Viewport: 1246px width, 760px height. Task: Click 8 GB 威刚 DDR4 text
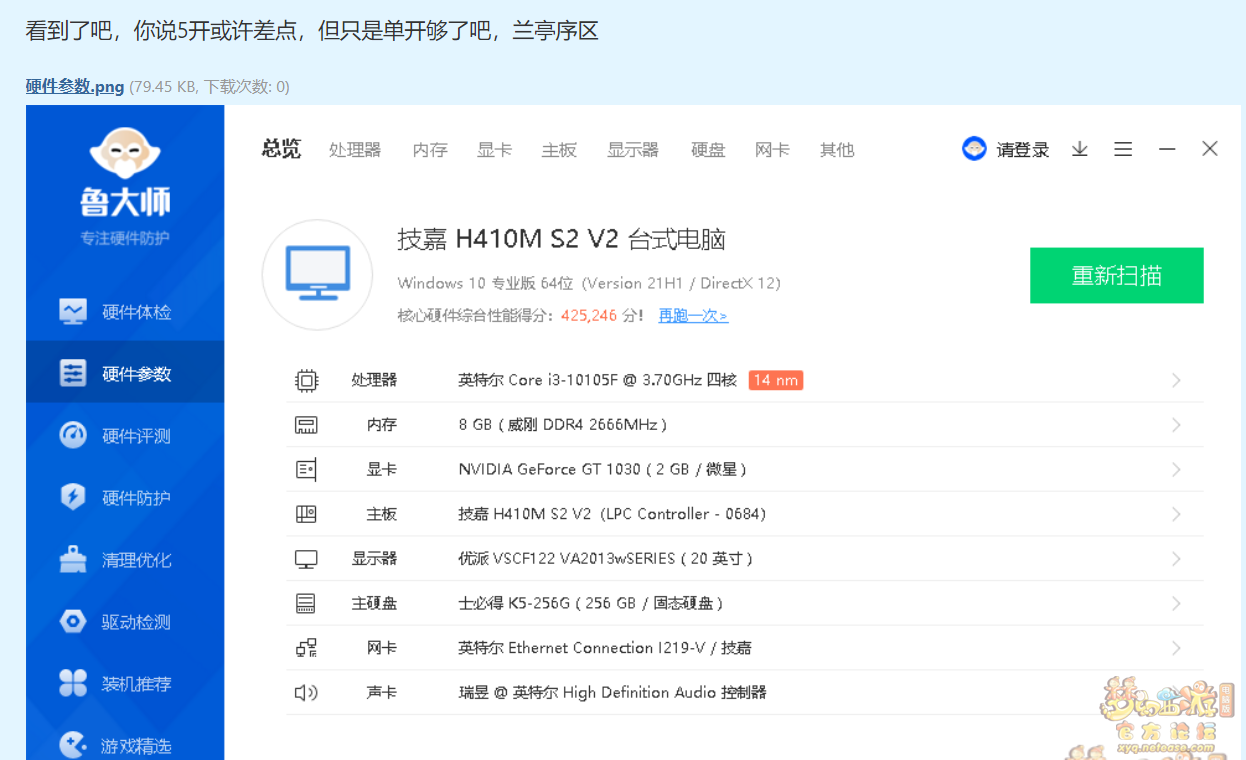(x=563, y=425)
